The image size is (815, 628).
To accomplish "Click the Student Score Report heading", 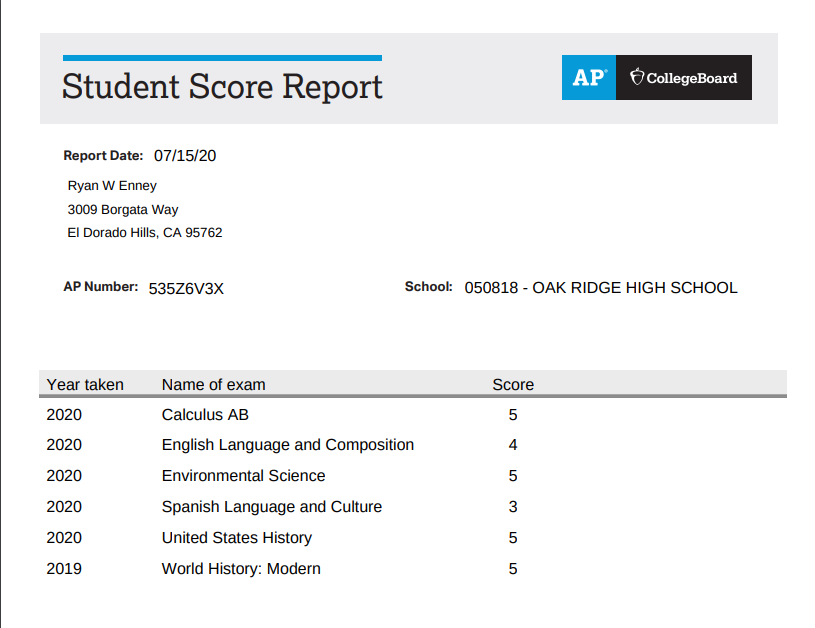I will (x=222, y=88).
